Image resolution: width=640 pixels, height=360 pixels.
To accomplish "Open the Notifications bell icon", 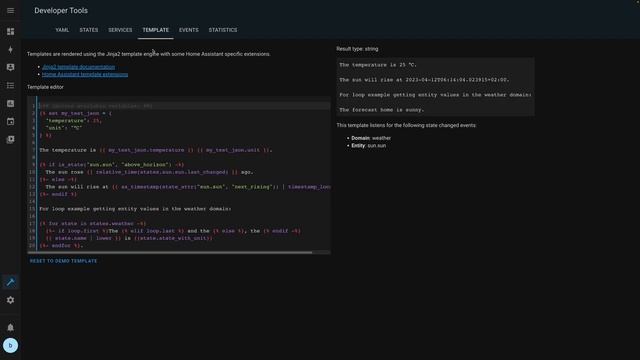I will click(11, 327).
